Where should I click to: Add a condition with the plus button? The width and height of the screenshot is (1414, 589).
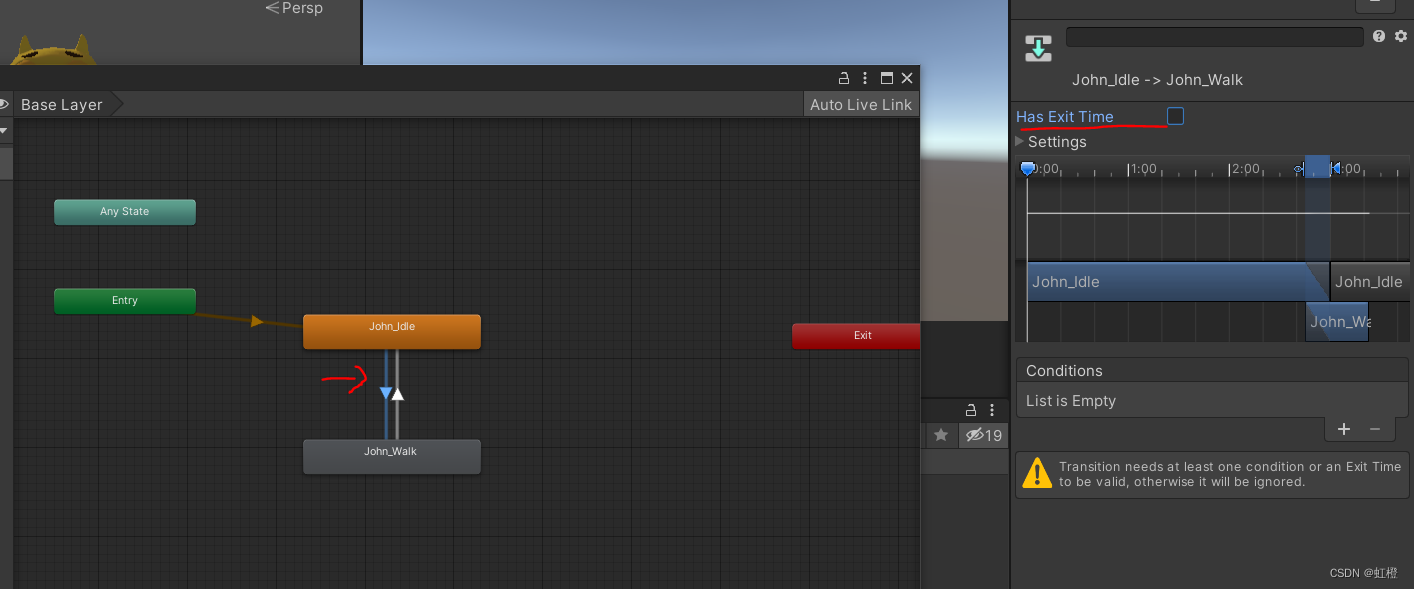(1344, 429)
